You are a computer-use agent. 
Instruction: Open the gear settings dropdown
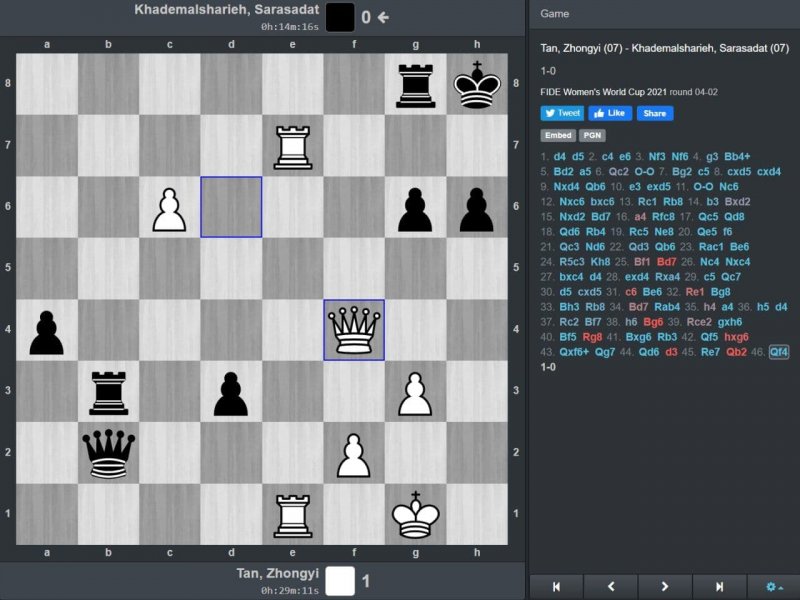point(773,587)
